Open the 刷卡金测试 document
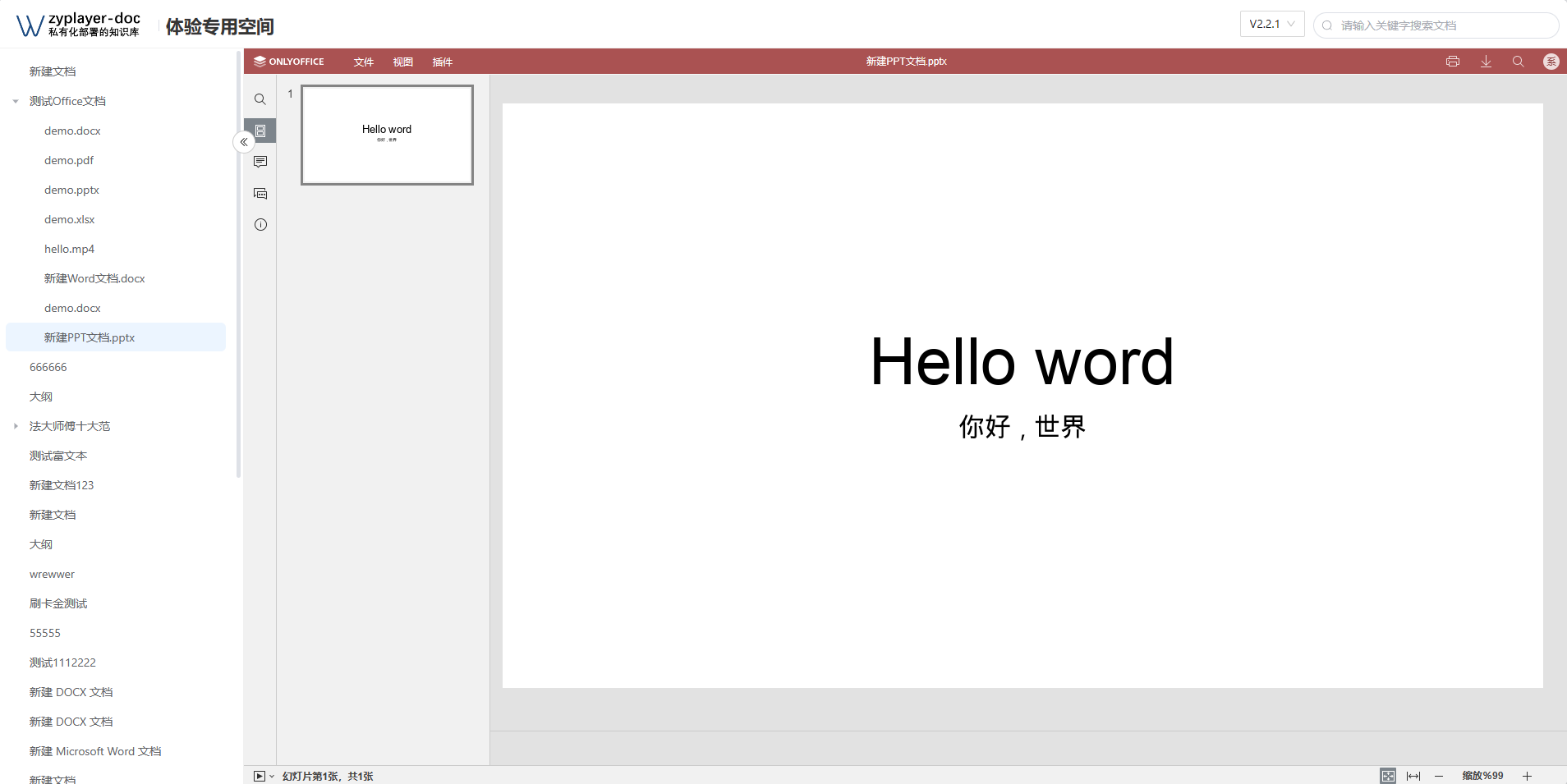 coord(58,603)
